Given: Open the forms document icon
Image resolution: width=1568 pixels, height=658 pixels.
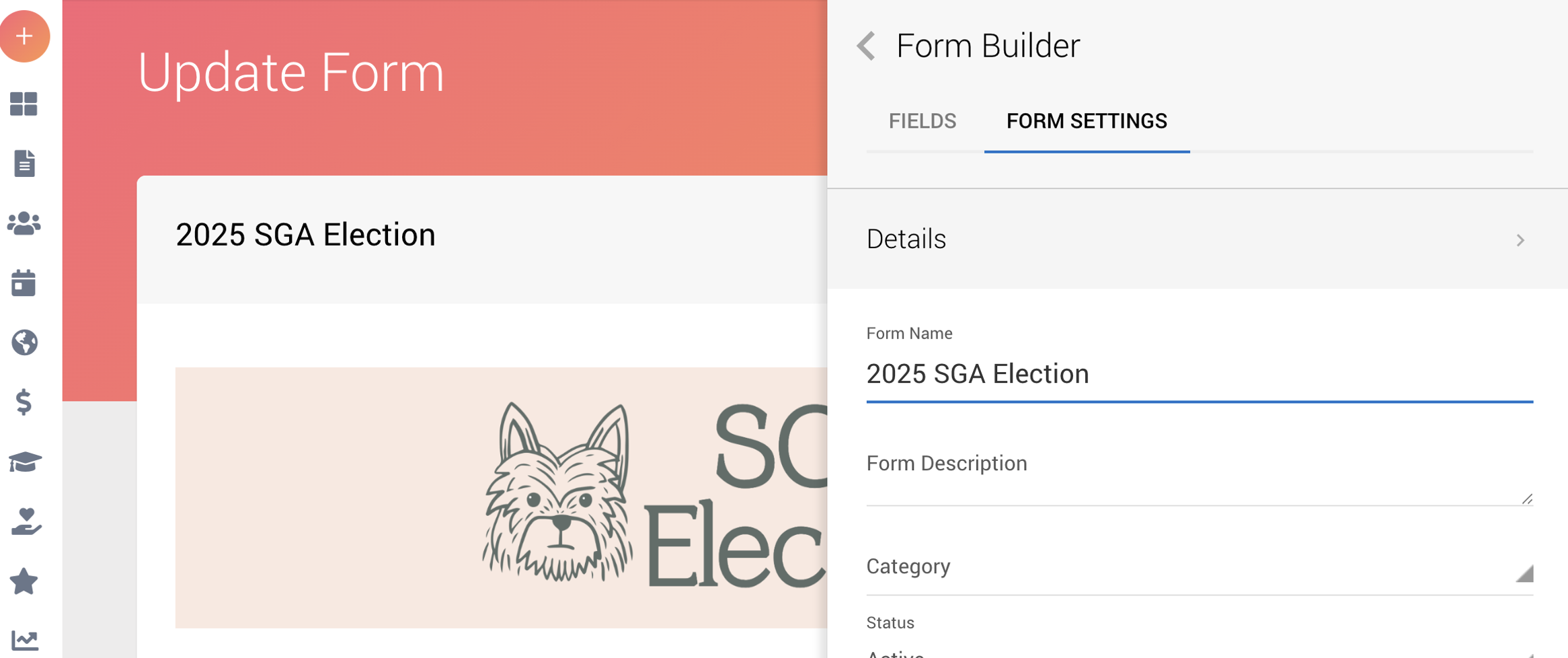Looking at the screenshot, I should [24, 163].
